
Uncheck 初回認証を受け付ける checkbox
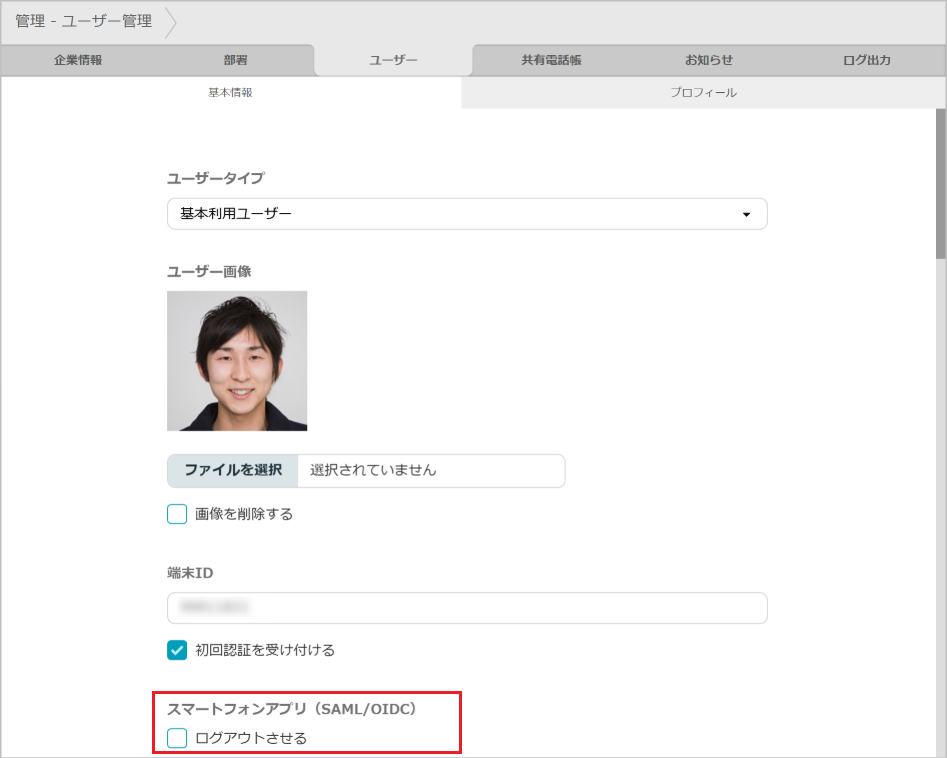point(177,650)
